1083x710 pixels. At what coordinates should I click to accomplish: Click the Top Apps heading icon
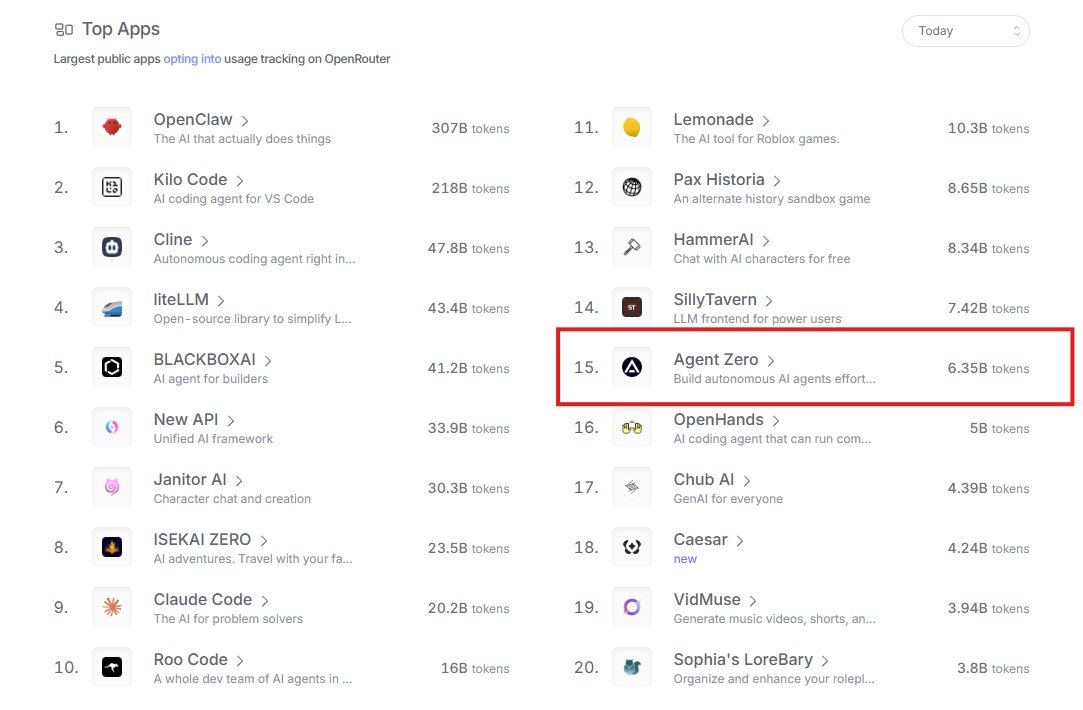coord(64,30)
